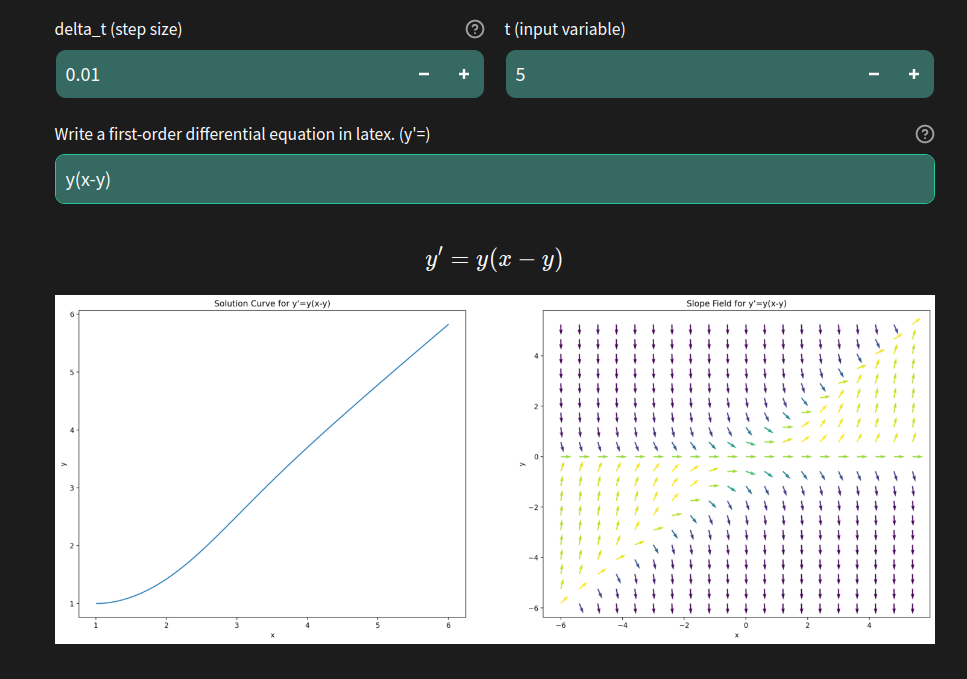Decrease the t input variable with minus
The image size is (967, 679).
pos(874,75)
